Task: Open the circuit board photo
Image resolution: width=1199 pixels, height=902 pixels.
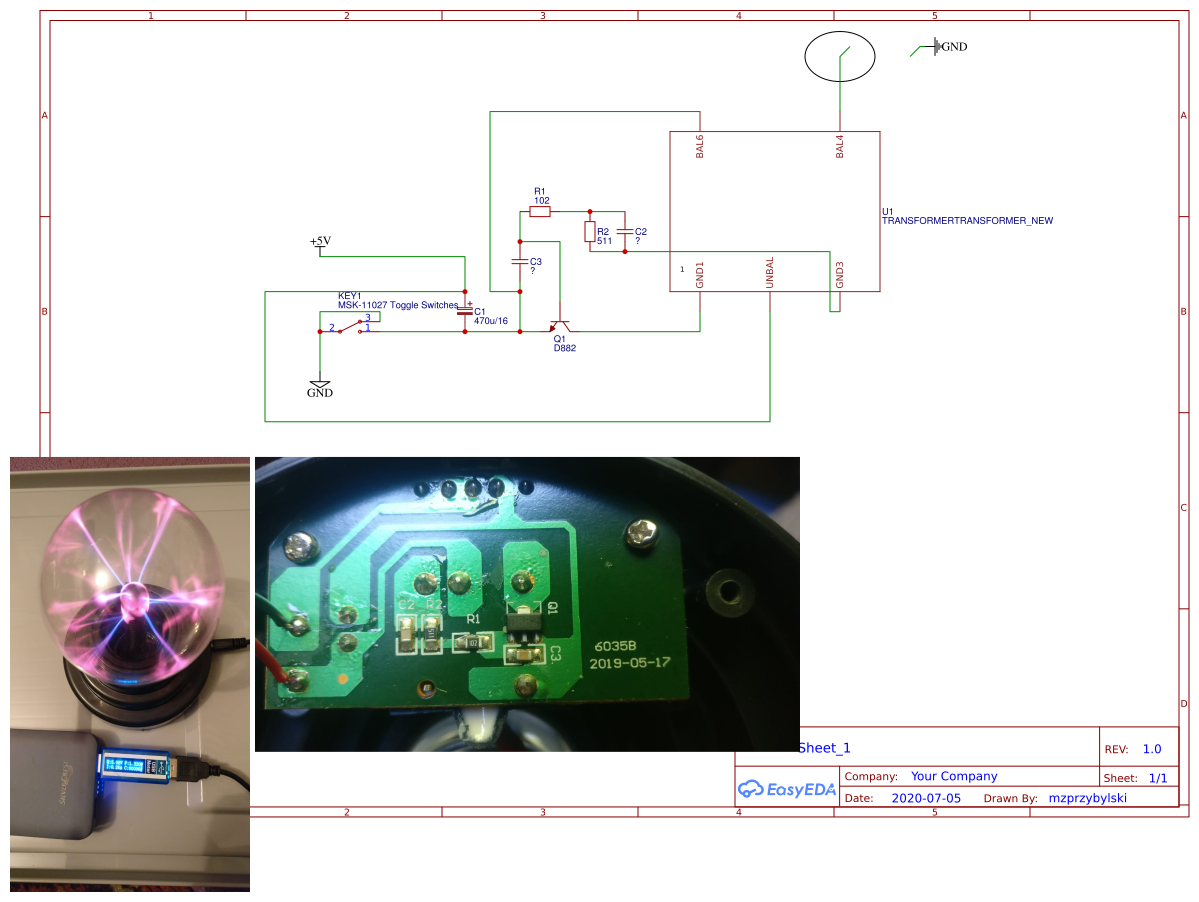Action: coord(527,604)
